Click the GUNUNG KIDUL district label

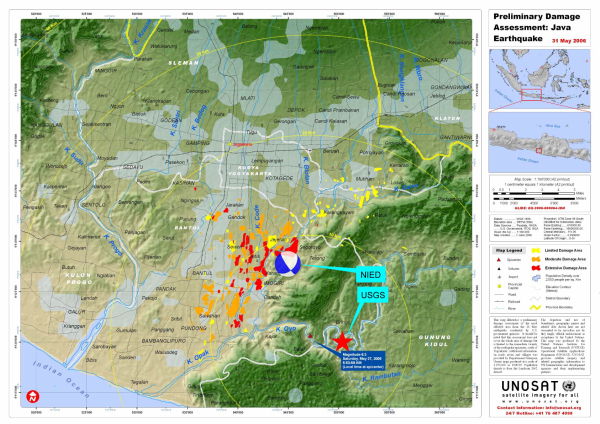tap(434, 341)
